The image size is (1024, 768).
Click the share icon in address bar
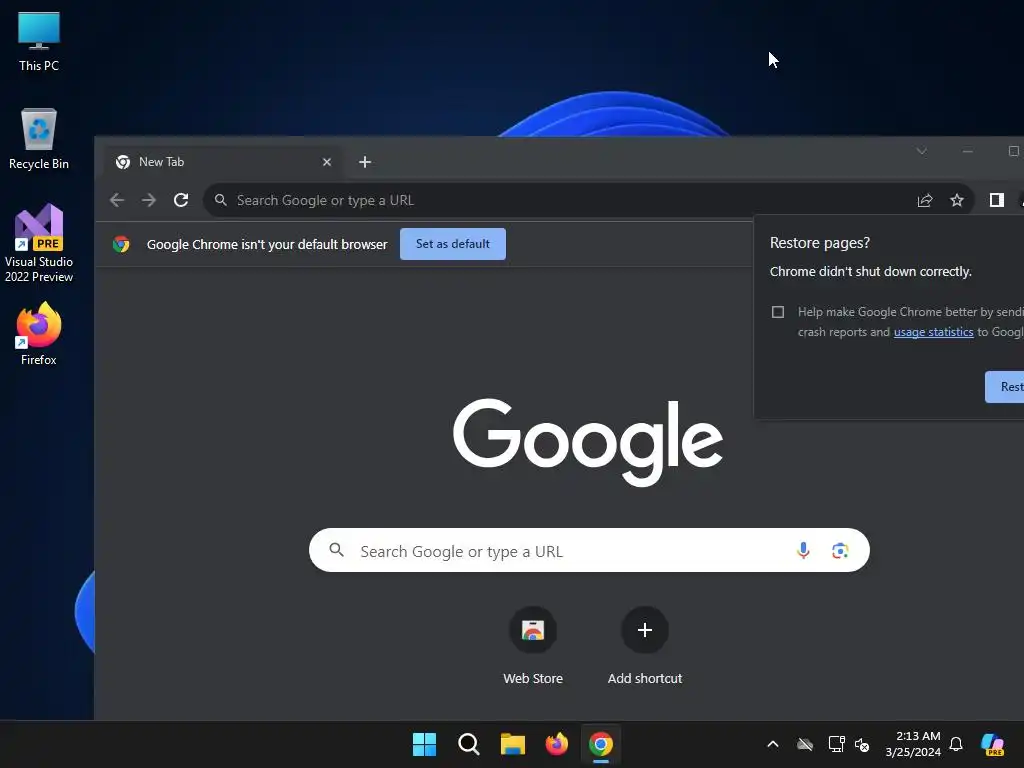pos(925,200)
